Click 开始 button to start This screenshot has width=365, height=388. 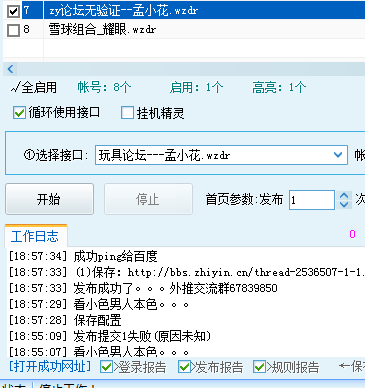[x=49, y=199]
